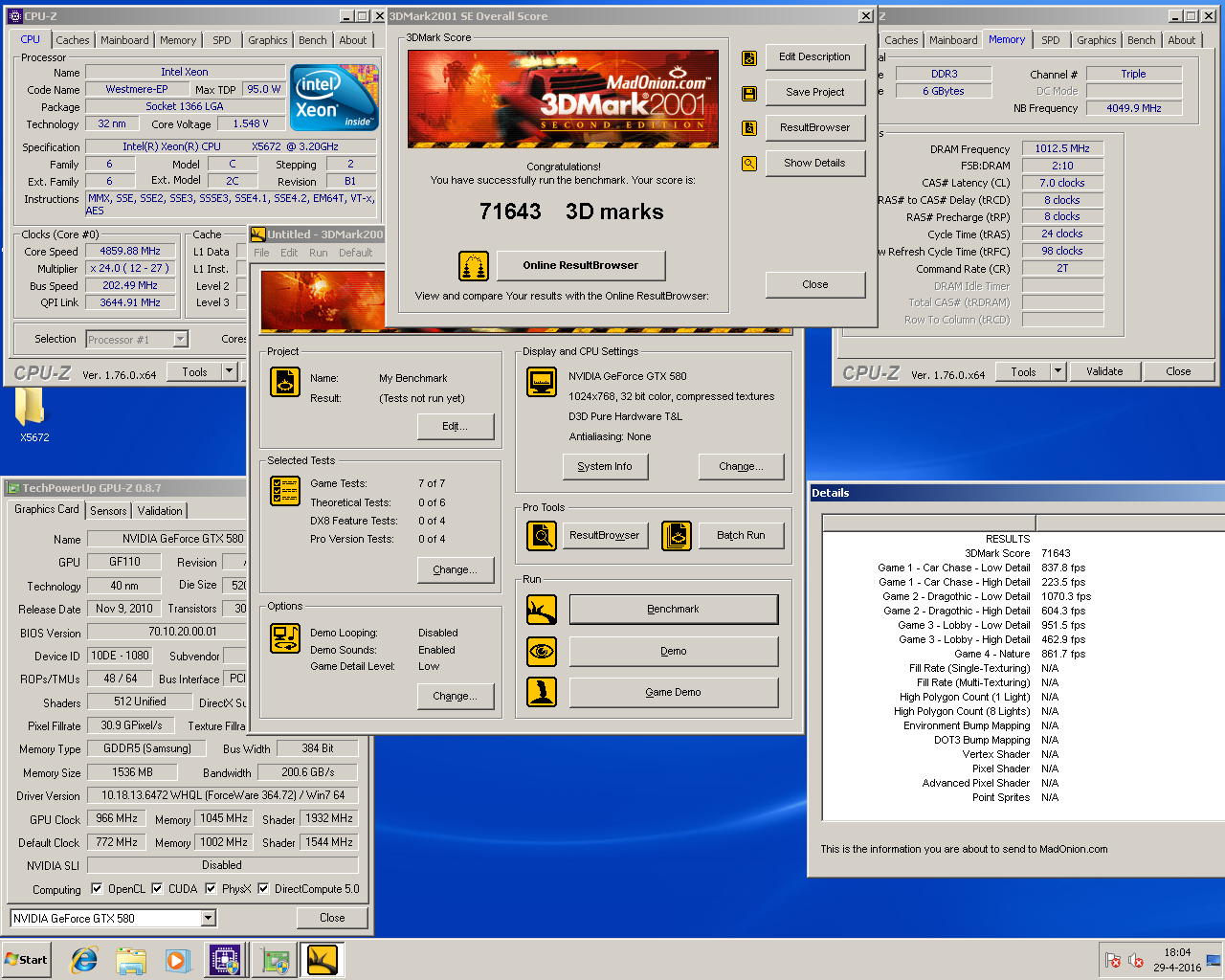Click the Benchmark run icon
The image size is (1225, 980).
(542, 610)
